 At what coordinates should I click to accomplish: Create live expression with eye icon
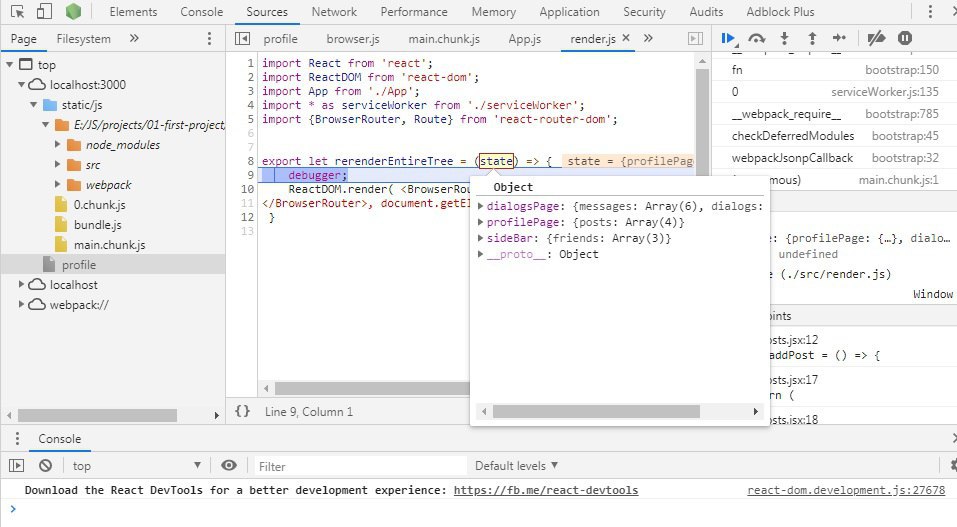(x=229, y=465)
